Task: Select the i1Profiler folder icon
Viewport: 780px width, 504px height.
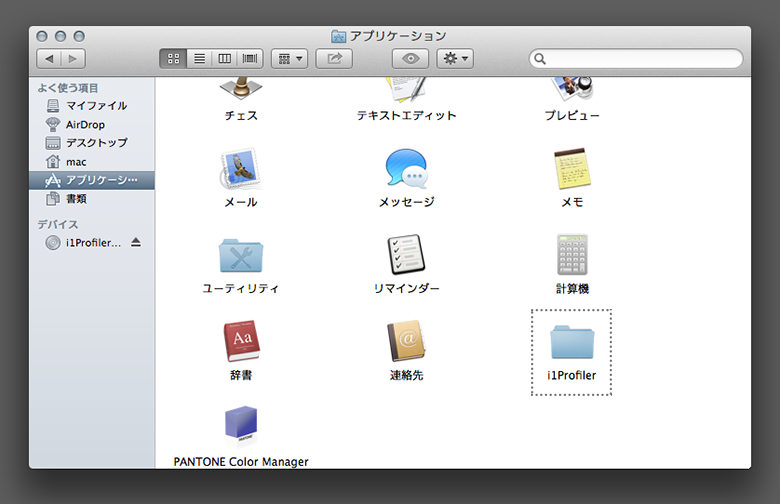Action: 572,343
